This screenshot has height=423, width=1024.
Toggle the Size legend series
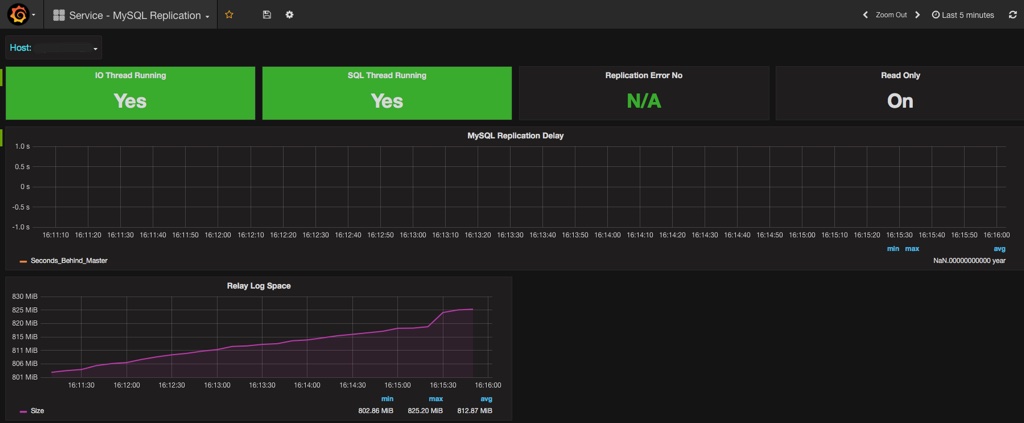[x=37, y=411]
